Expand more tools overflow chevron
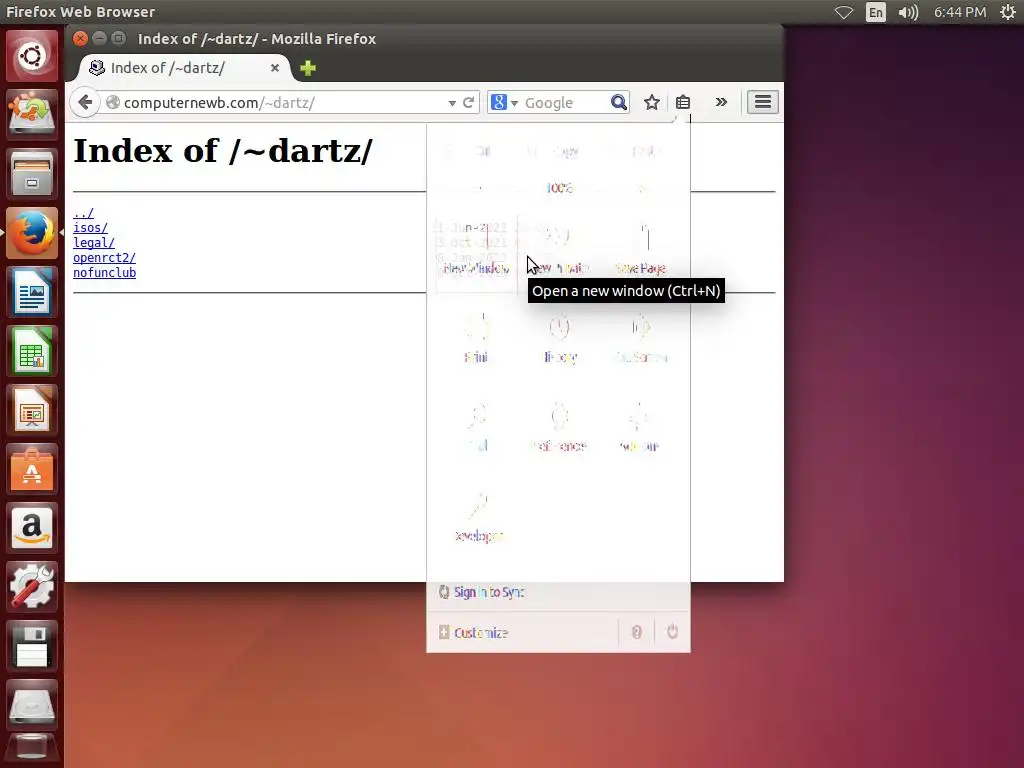1024x768 pixels. pos(721,102)
